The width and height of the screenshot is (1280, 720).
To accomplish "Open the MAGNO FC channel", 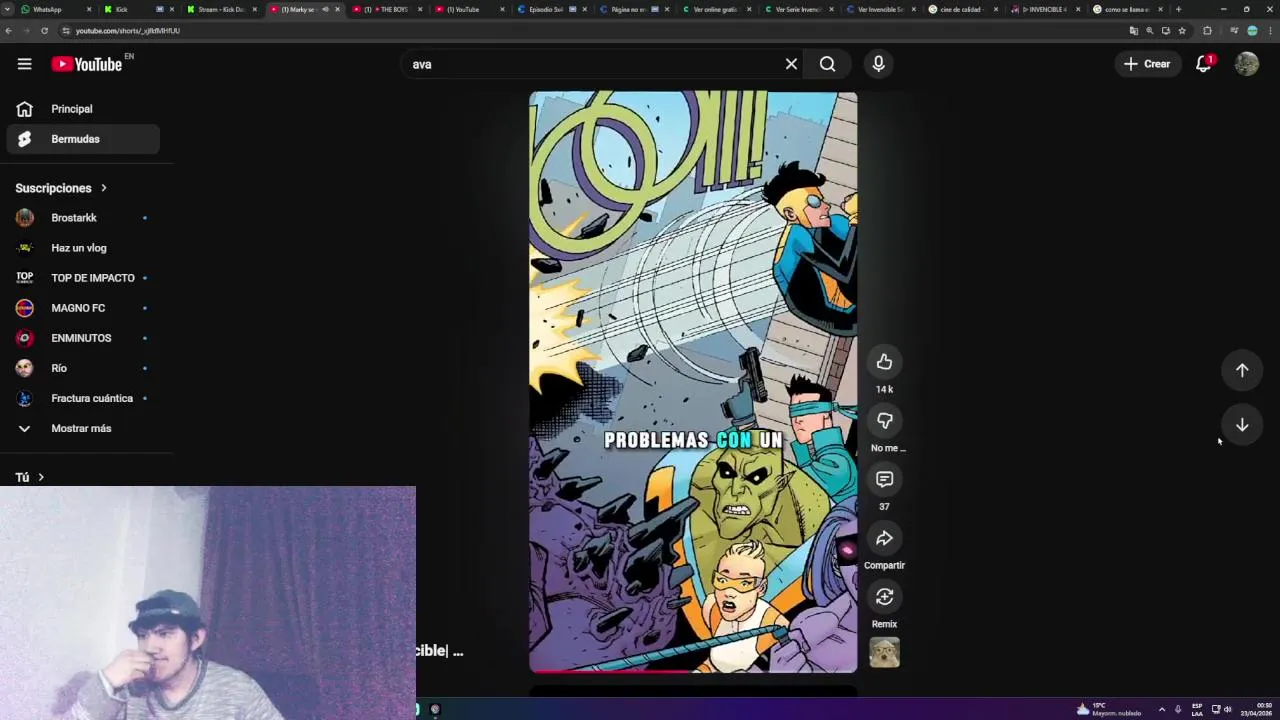I will 83,308.
